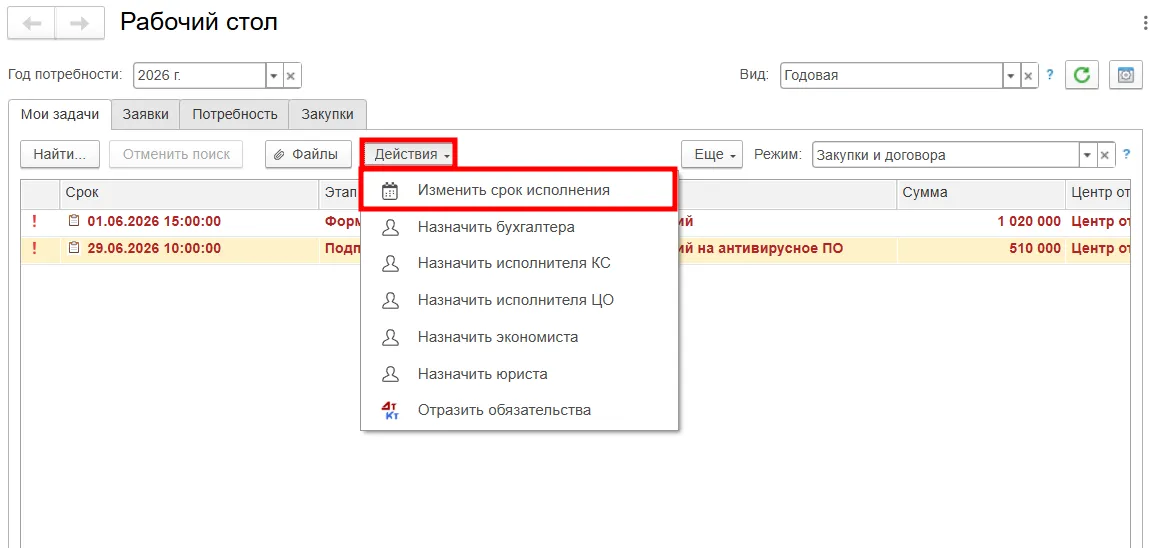This screenshot has width=1150, height=548.
Task: Open the Закупки tab
Action: (328, 114)
